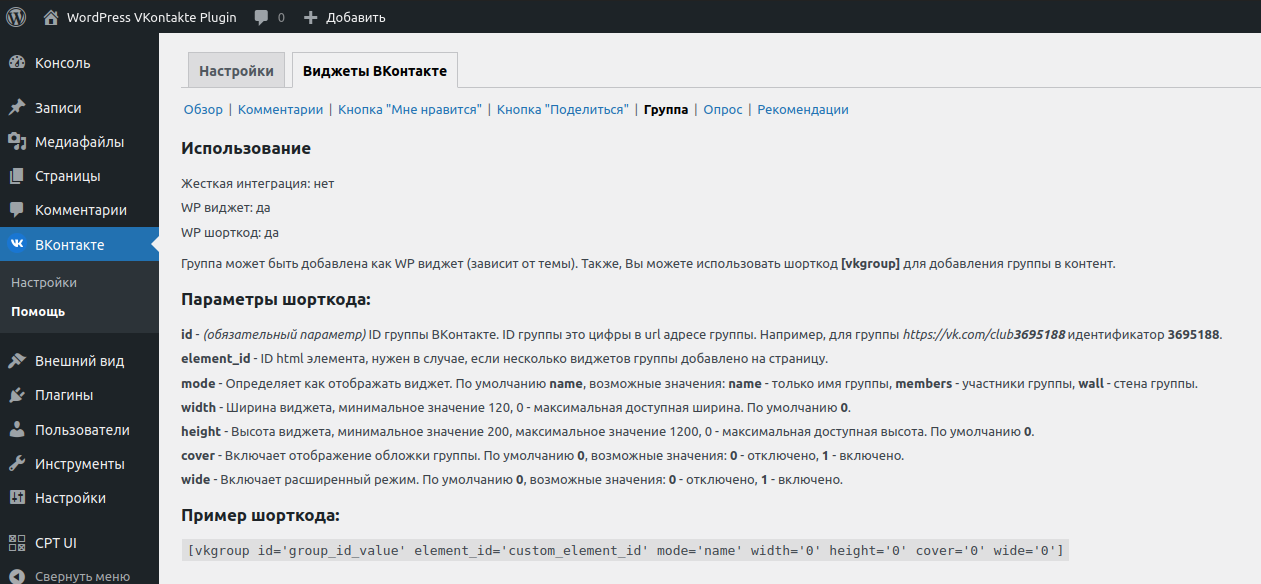Click the example vkgroup shortcode block

(625, 550)
